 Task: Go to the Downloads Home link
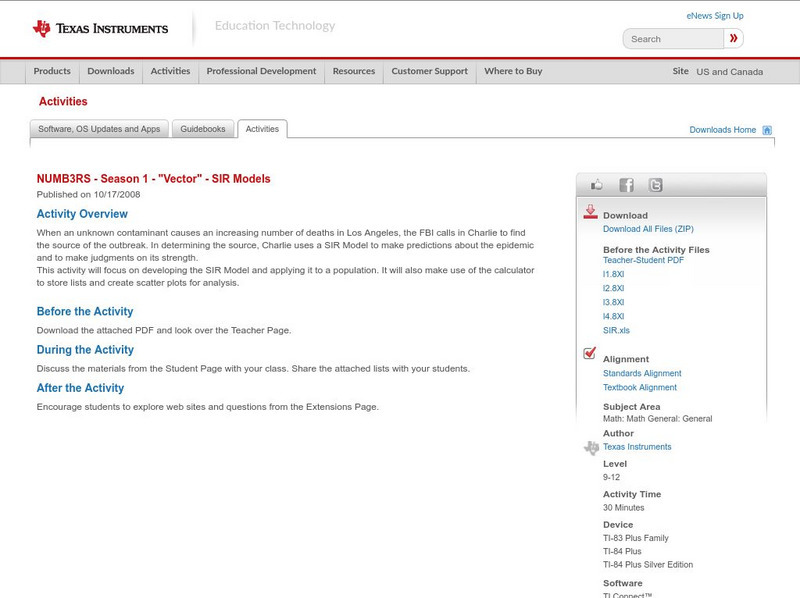pyautogui.click(x=722, y=130)
